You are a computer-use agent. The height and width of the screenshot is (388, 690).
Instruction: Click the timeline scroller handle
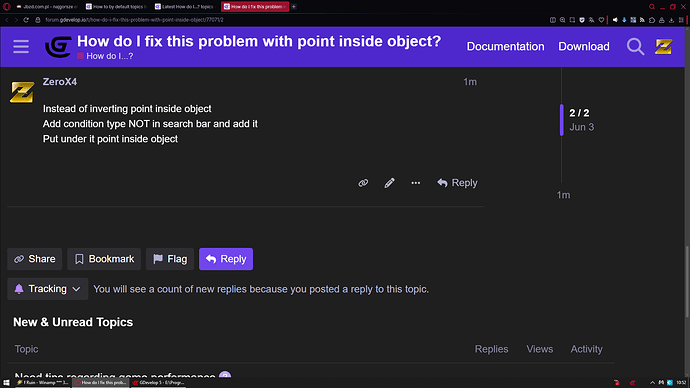[562, 120]
